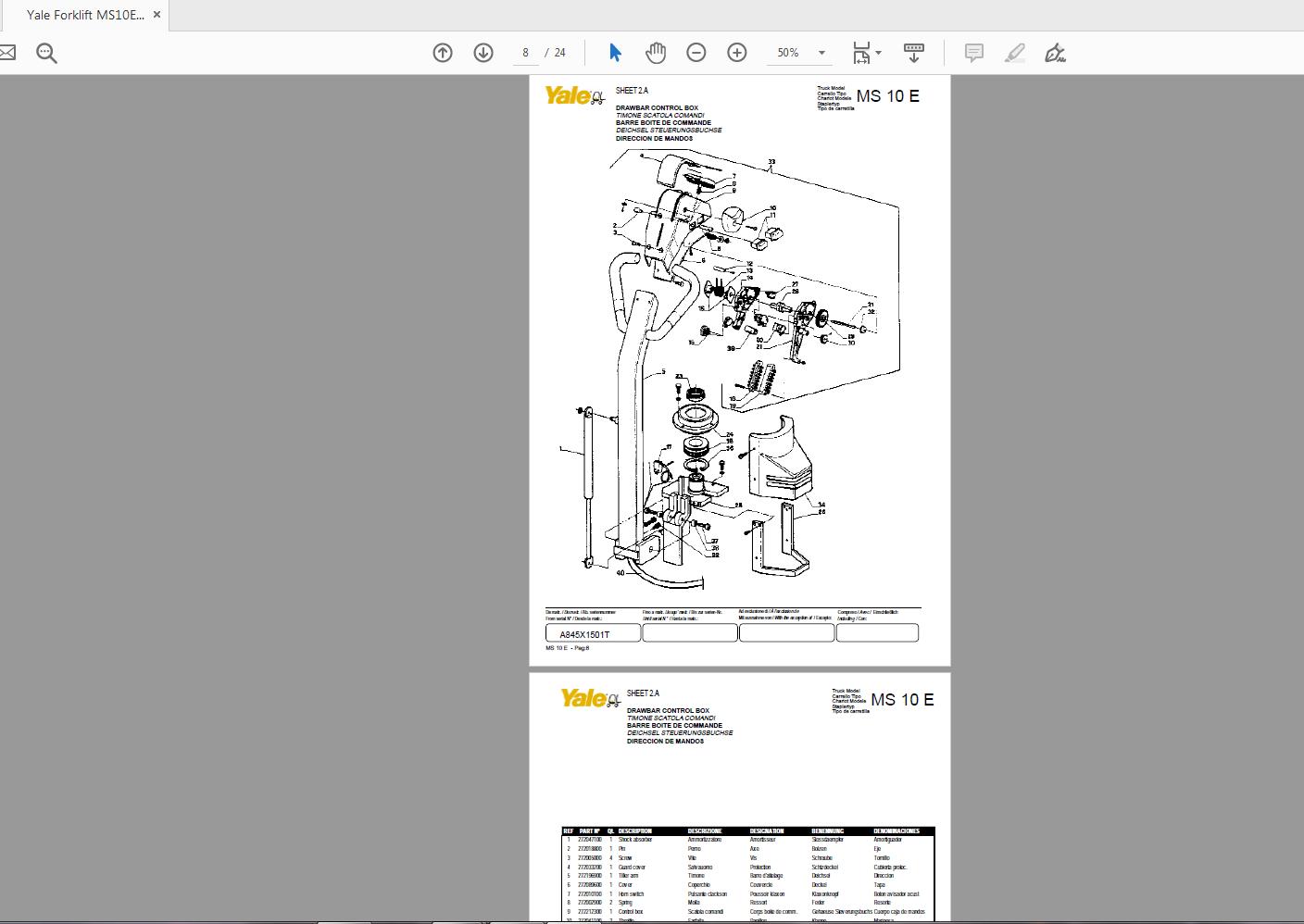This screenshot has width=1304, height=924.
Task: Click the DENOMINACIONES column header
Action: coord(896,831)
